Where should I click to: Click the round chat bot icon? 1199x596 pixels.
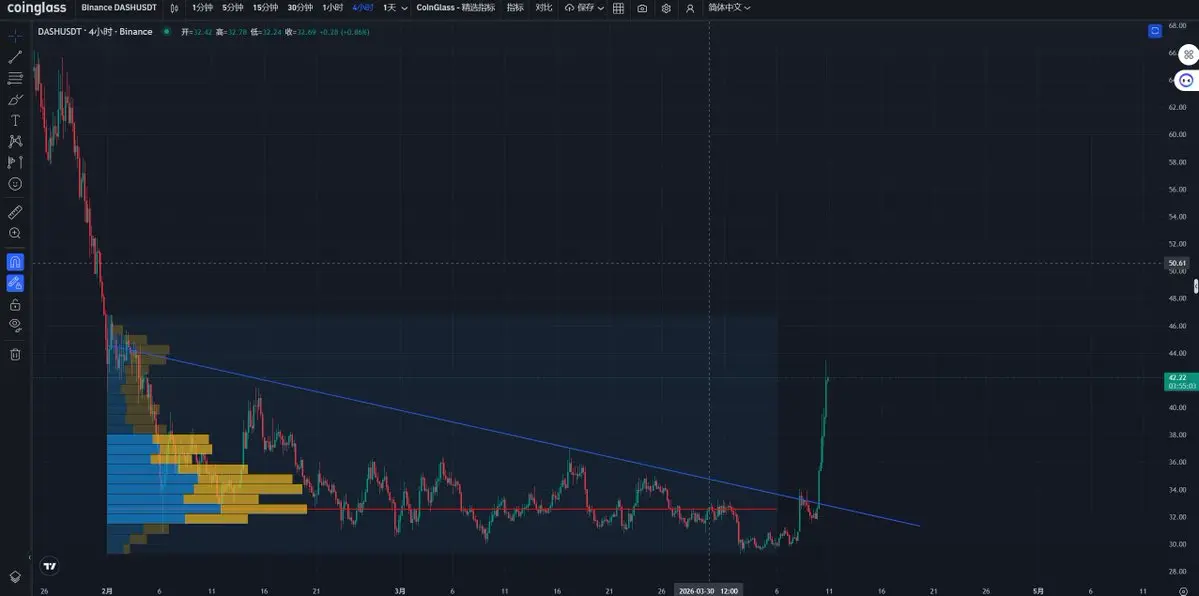click(1187, 80)
